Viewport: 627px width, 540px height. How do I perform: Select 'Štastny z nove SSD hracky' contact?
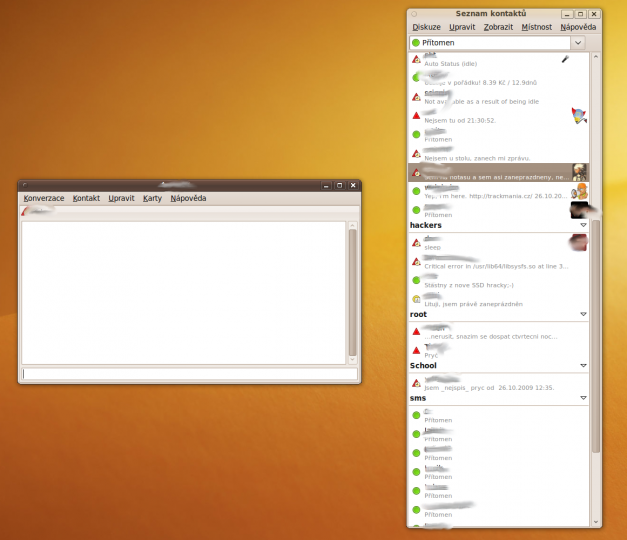coord(499,280)
